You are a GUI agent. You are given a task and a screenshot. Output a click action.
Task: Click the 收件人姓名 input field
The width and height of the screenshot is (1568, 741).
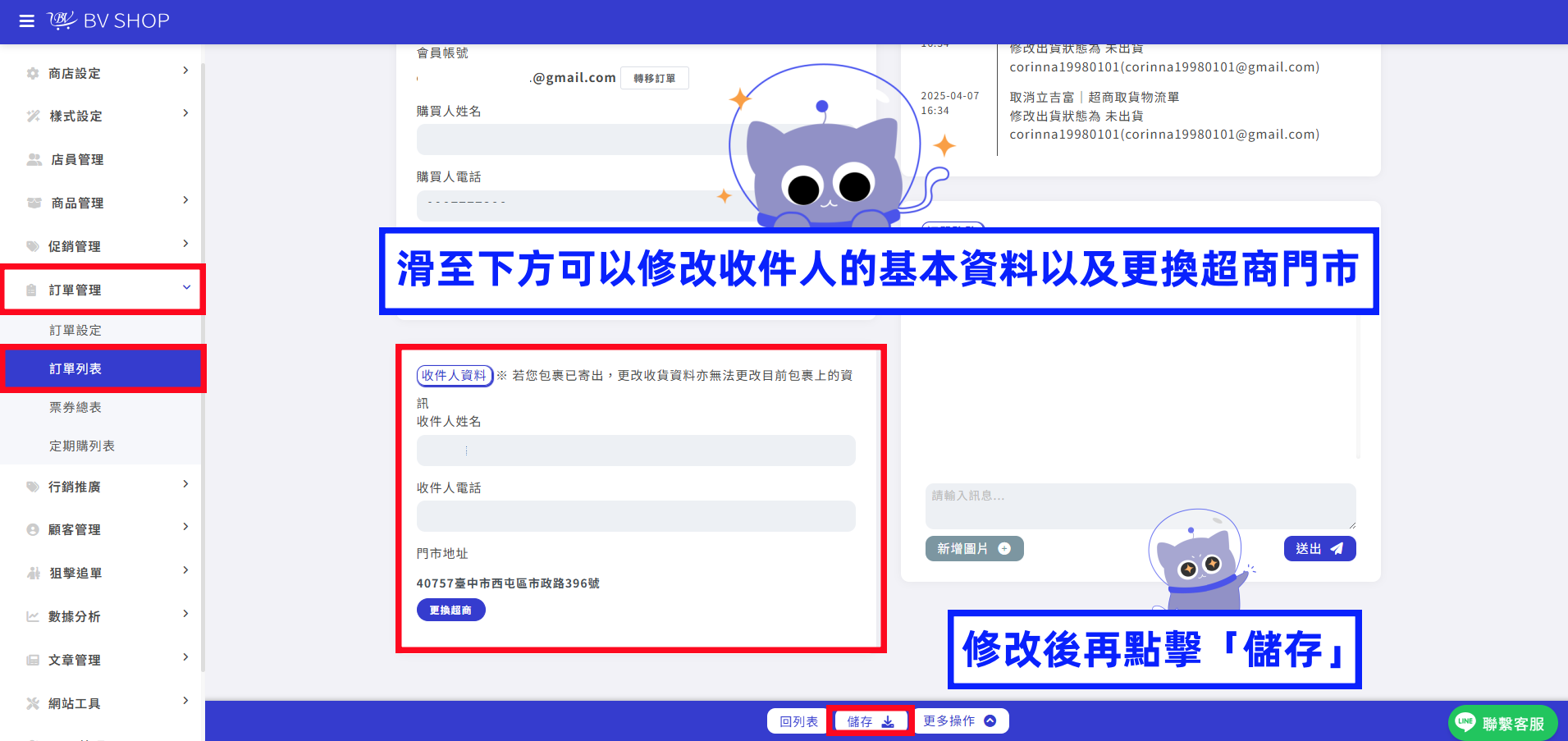click(x=636, y=451)
